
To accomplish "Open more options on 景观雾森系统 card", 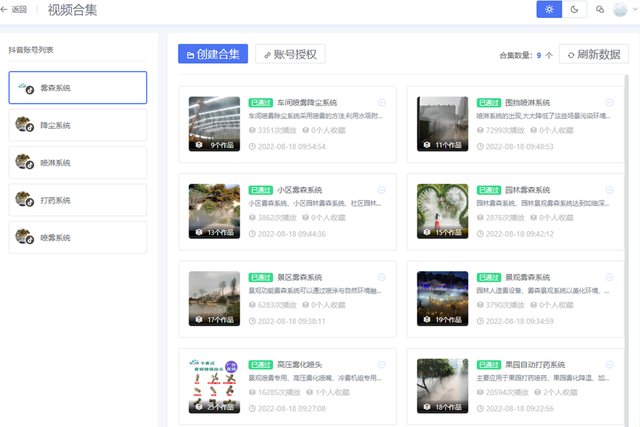I will pyautogui.click(x=610, y=277).
